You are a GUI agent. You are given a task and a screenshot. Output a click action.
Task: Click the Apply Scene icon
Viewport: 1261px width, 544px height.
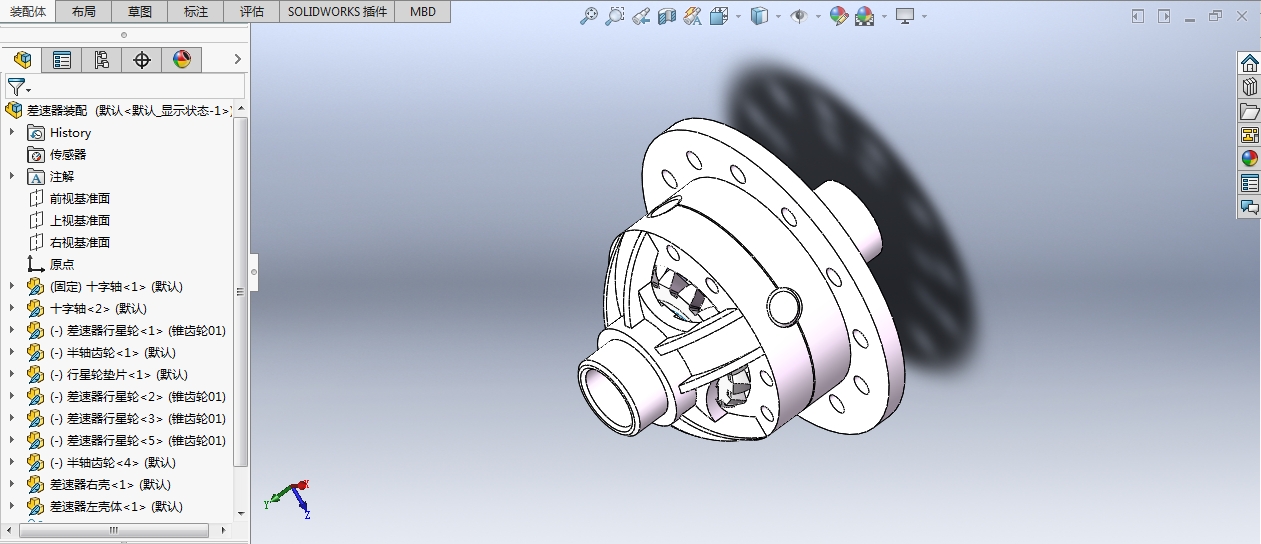point(865,16)
